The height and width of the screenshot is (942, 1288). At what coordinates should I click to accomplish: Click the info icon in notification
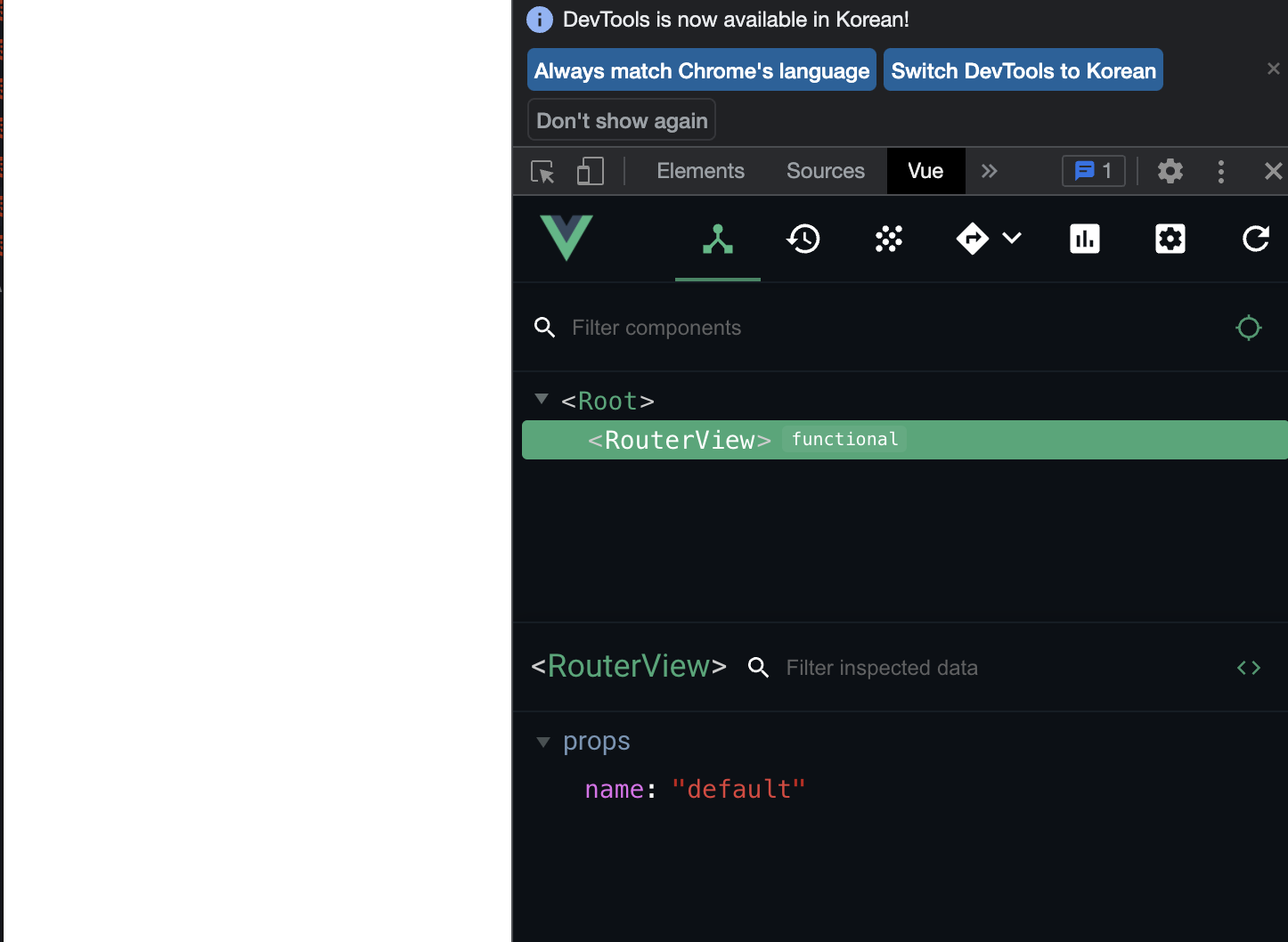pos(540,19)
